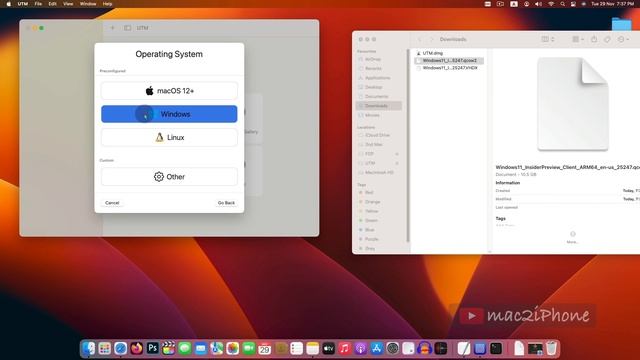Pick the Linux operating system option
The height and width of the screenshot is (360, 640).
pyautogui.click(x=169, y=138)
